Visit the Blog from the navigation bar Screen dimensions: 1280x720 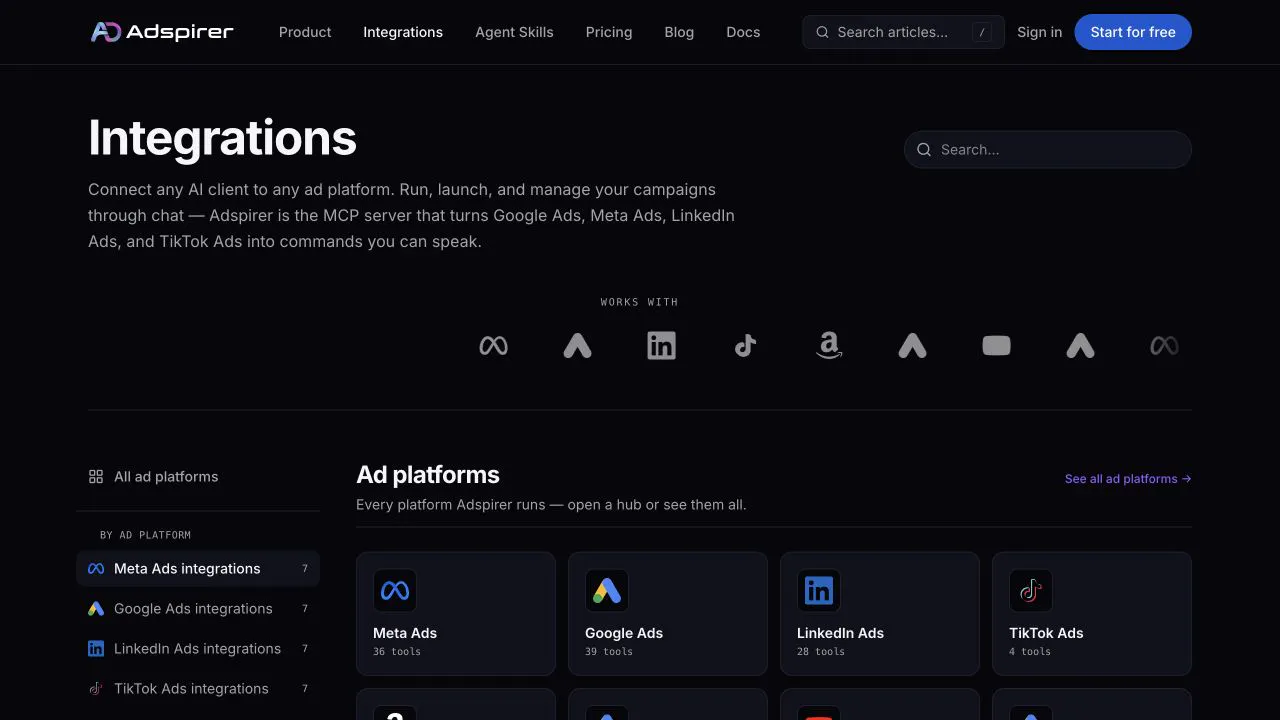click(x=679, y=32)
